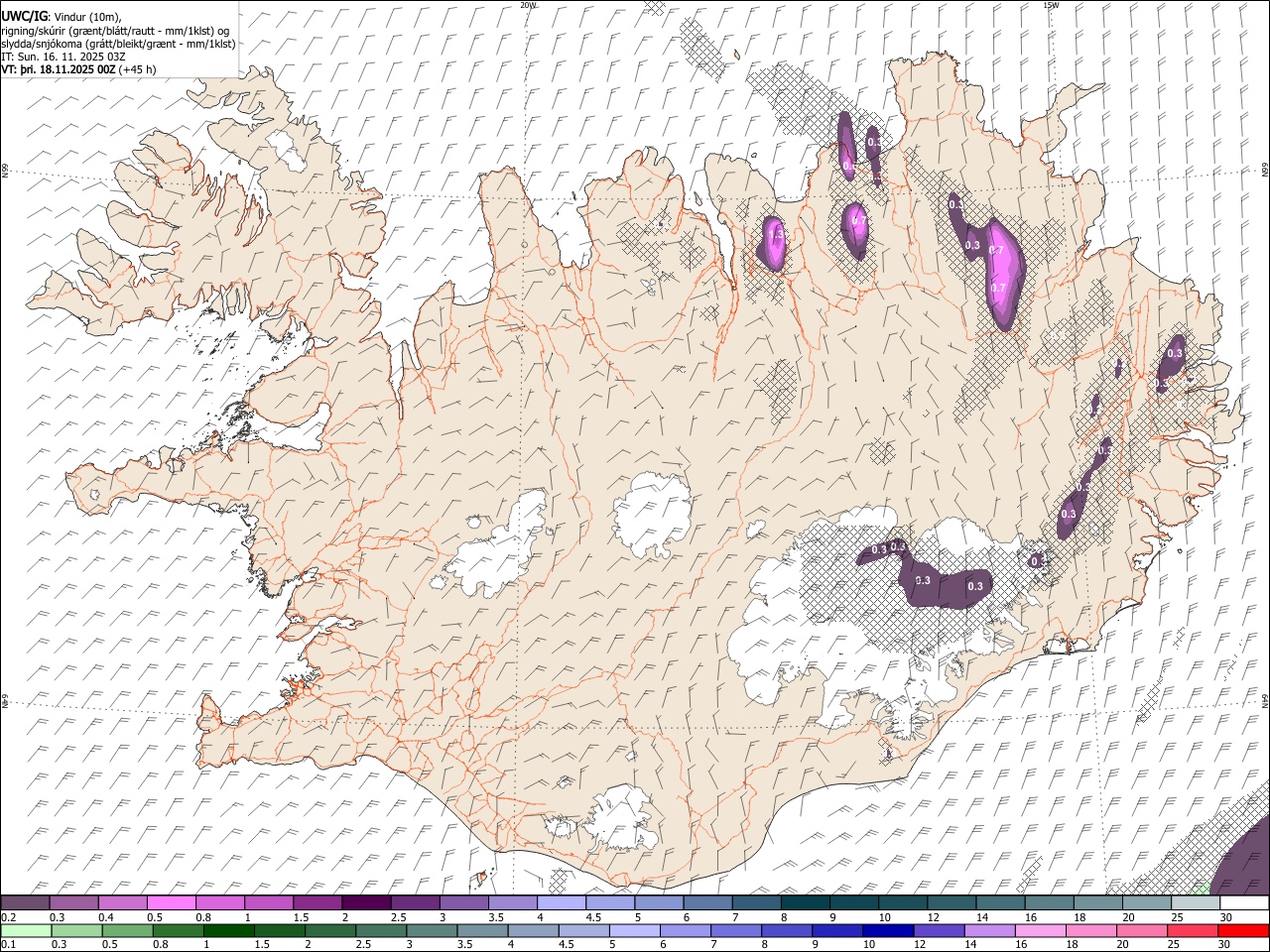Select the snow legend swatch labeled 4.5
Image resolution: width=1270 pixels, height=952 pixels.
(610, 903)
